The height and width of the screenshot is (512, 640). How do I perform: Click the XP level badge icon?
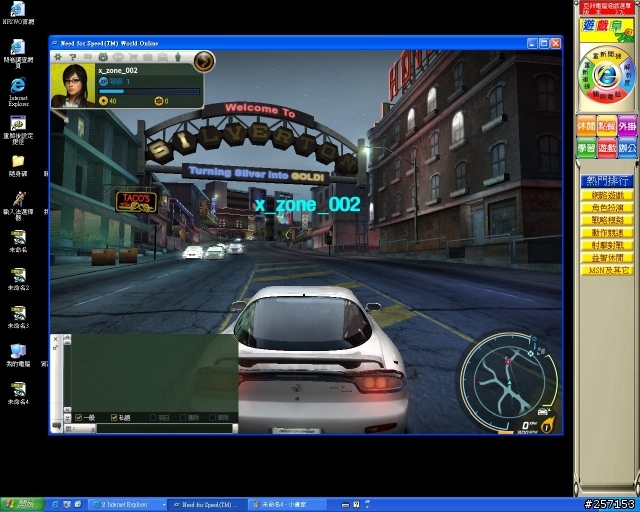click(103, 82)
